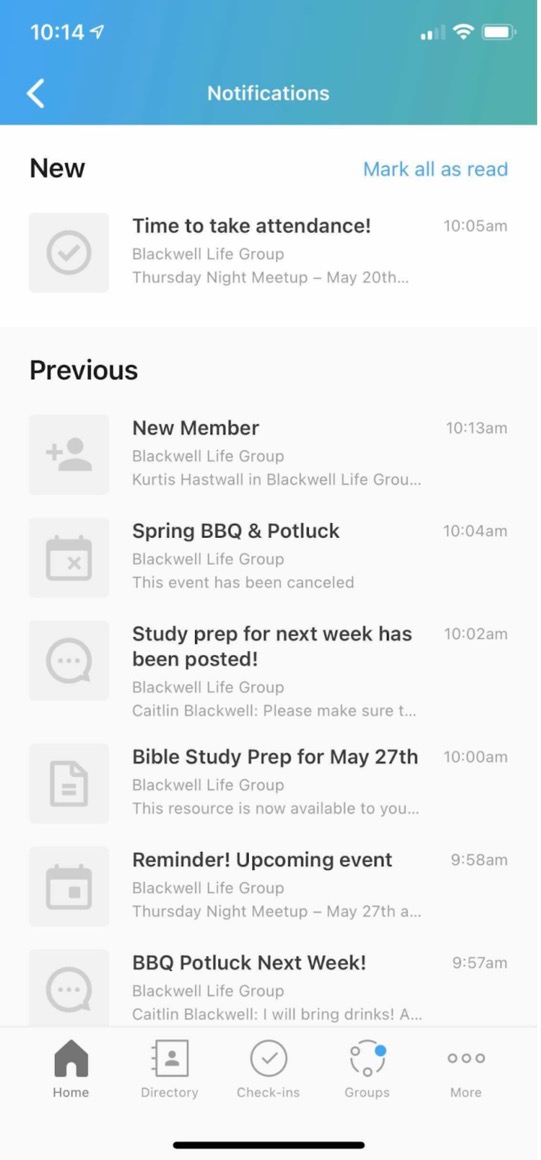
Task: Click the New Member add-person icon
Action: coord(69,454)
